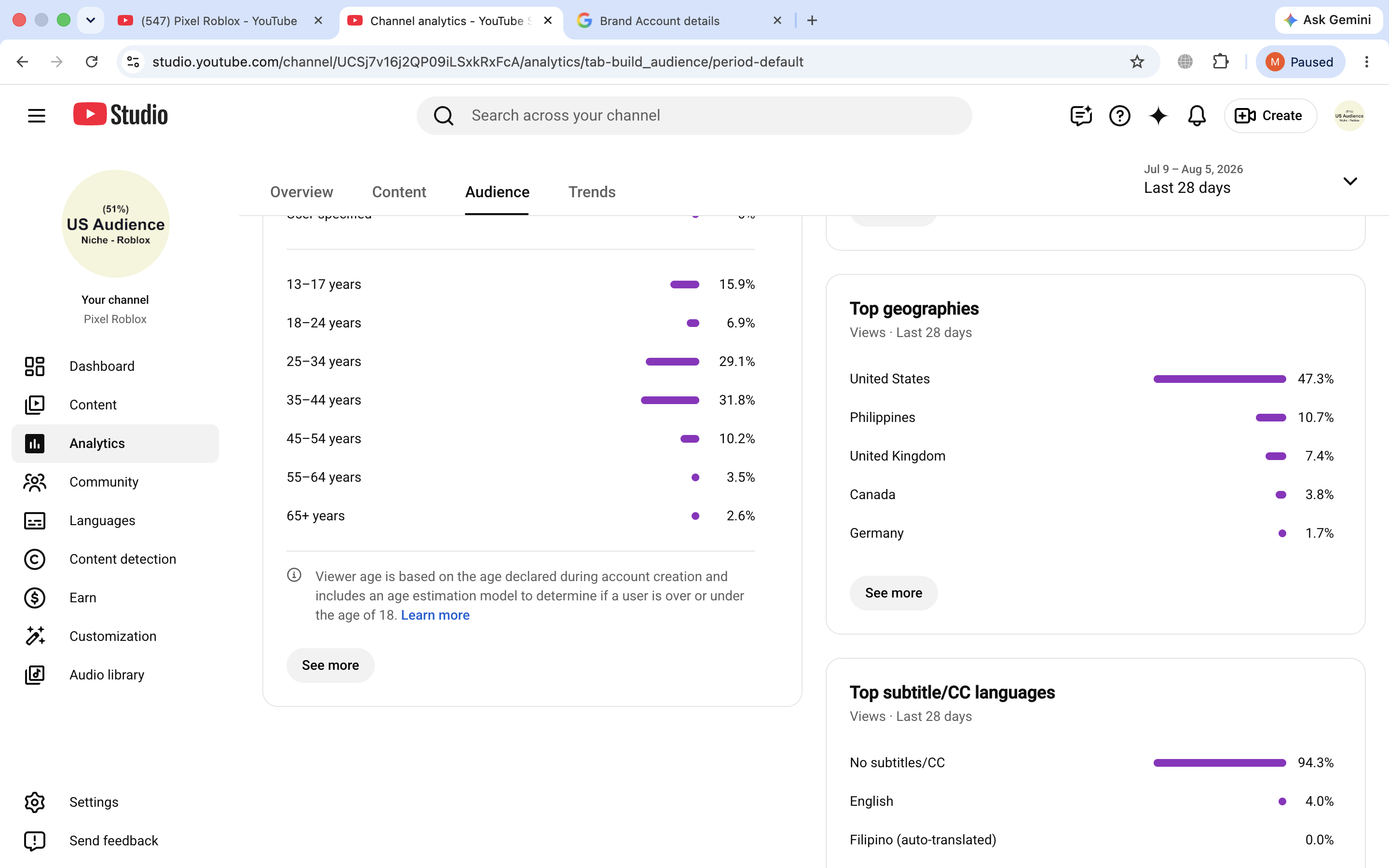Image resolution: width=1389 pixels, height=868 pixels.
Task: Click the Send feedback icon
Action: point(34,841)
